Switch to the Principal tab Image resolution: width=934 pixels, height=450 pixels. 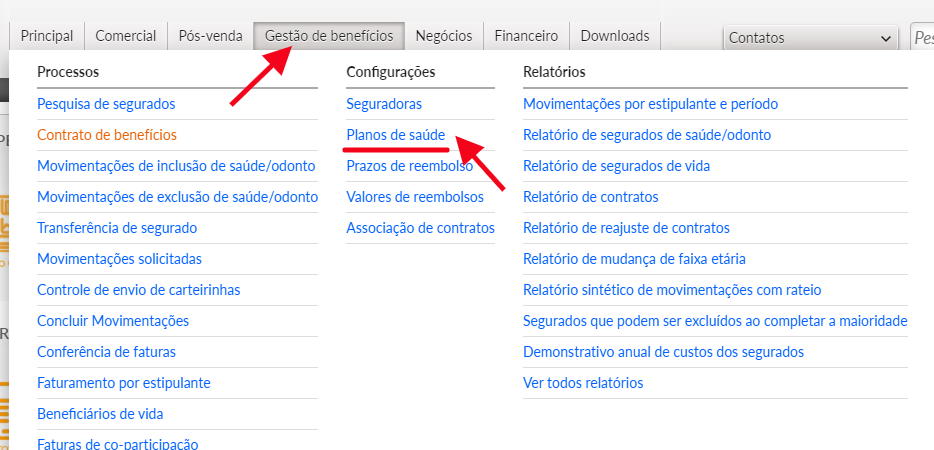click(47, 36)
